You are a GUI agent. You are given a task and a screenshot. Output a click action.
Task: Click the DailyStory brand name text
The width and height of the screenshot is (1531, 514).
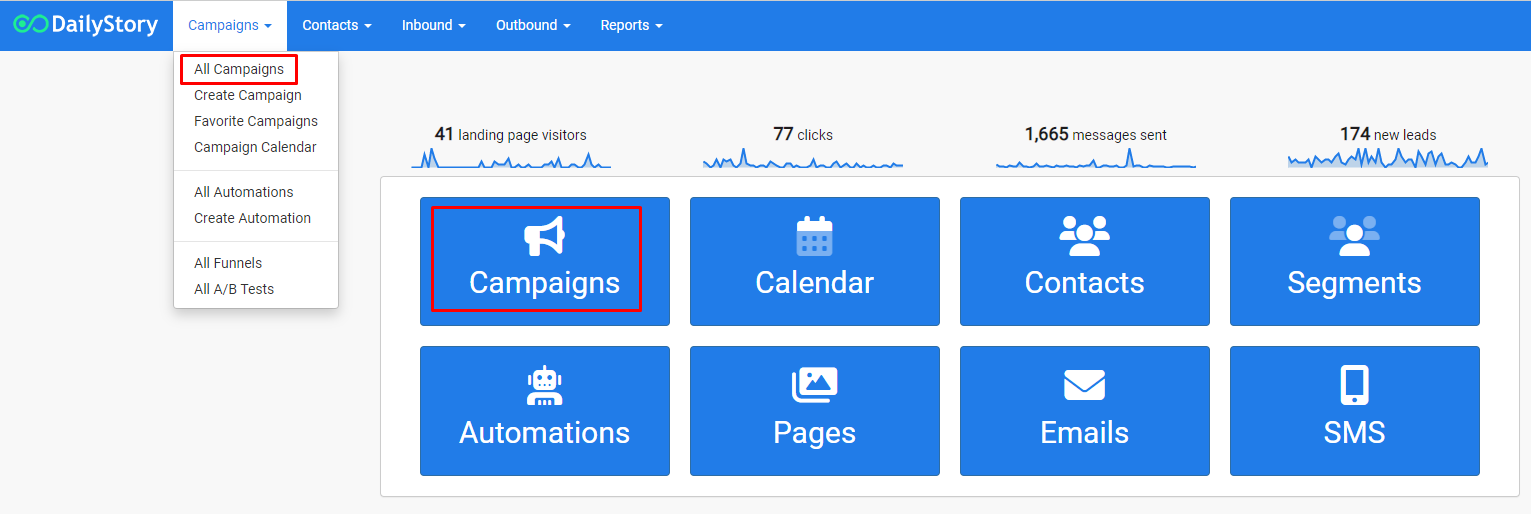click(104, 24)
